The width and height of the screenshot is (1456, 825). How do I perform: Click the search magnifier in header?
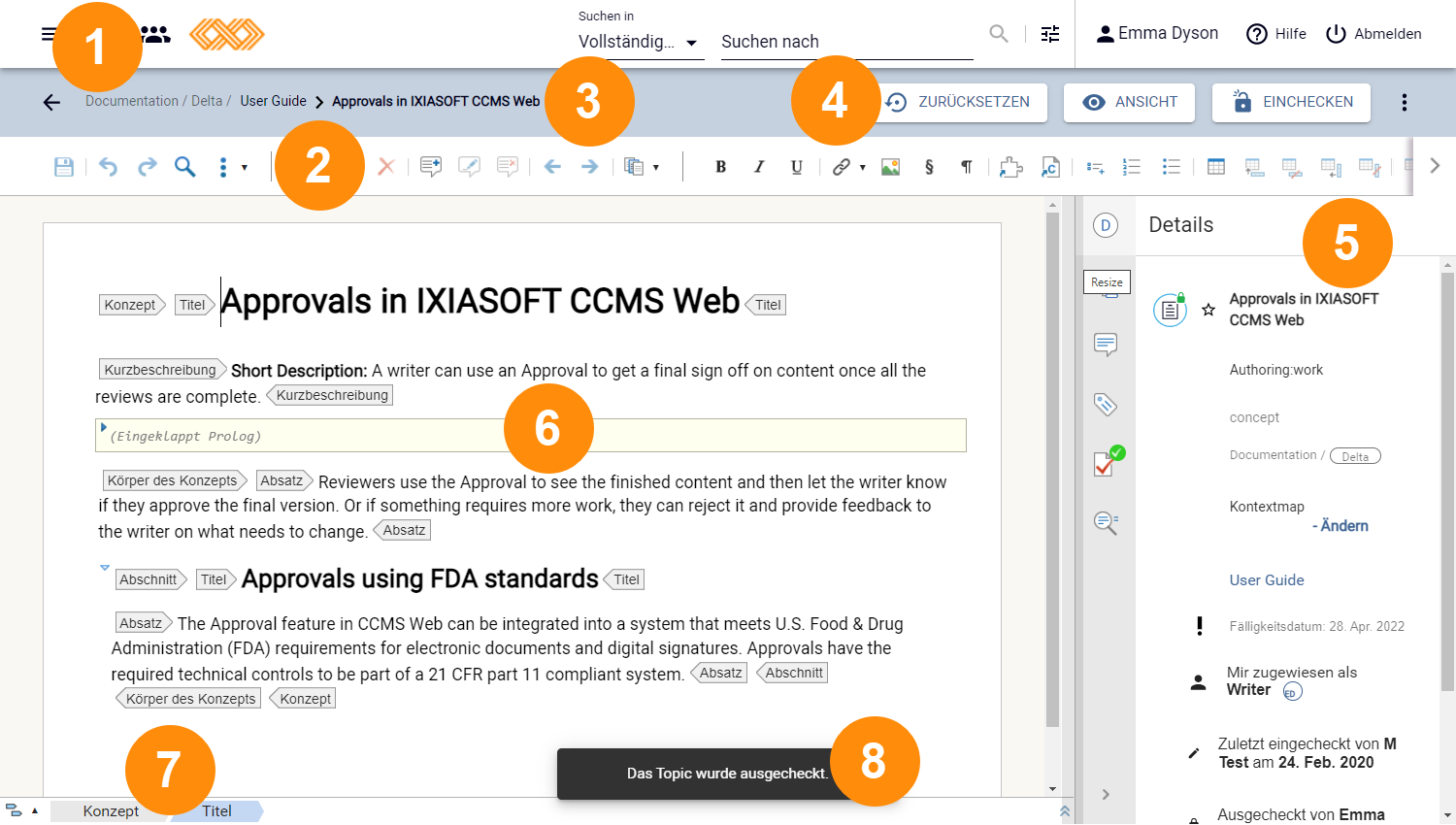tap(999, 34)
